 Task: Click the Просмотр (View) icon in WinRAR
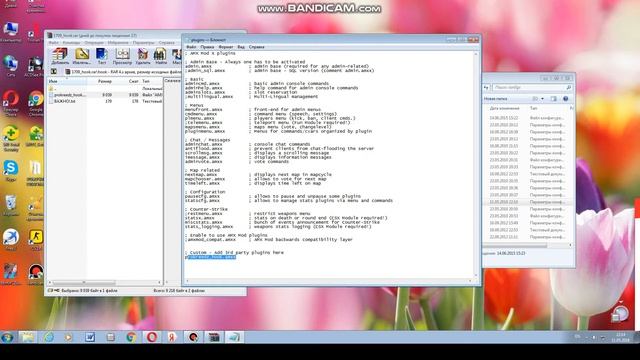pos(122,56)
